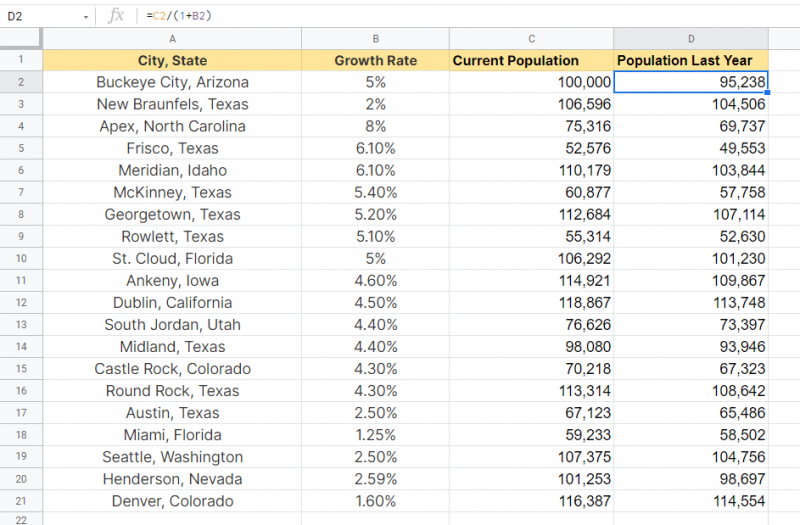Click last year population cell 69,737

click(x=691, y=126)
